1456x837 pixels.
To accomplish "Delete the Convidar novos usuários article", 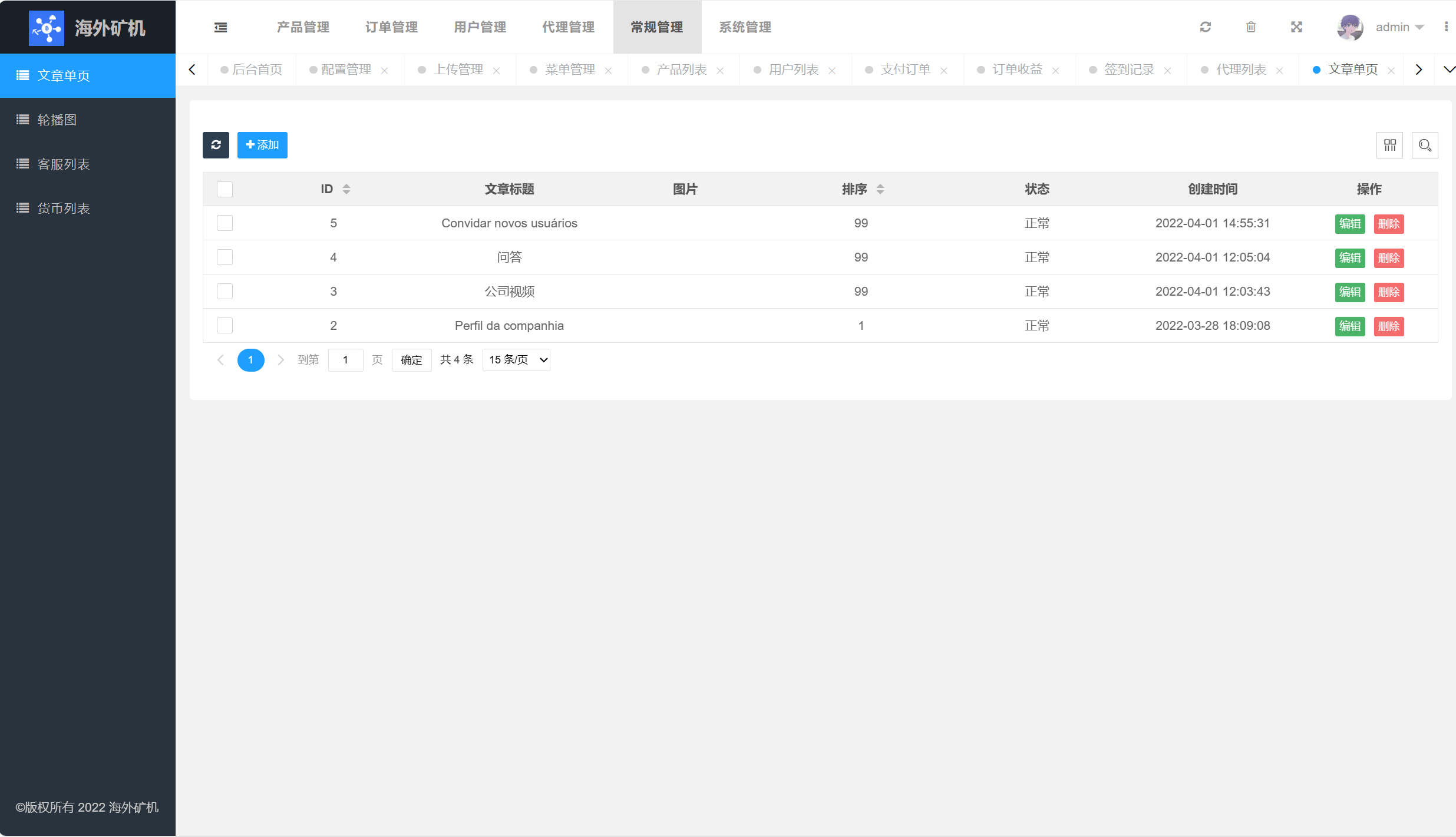I will click(x=1389, y=224).
